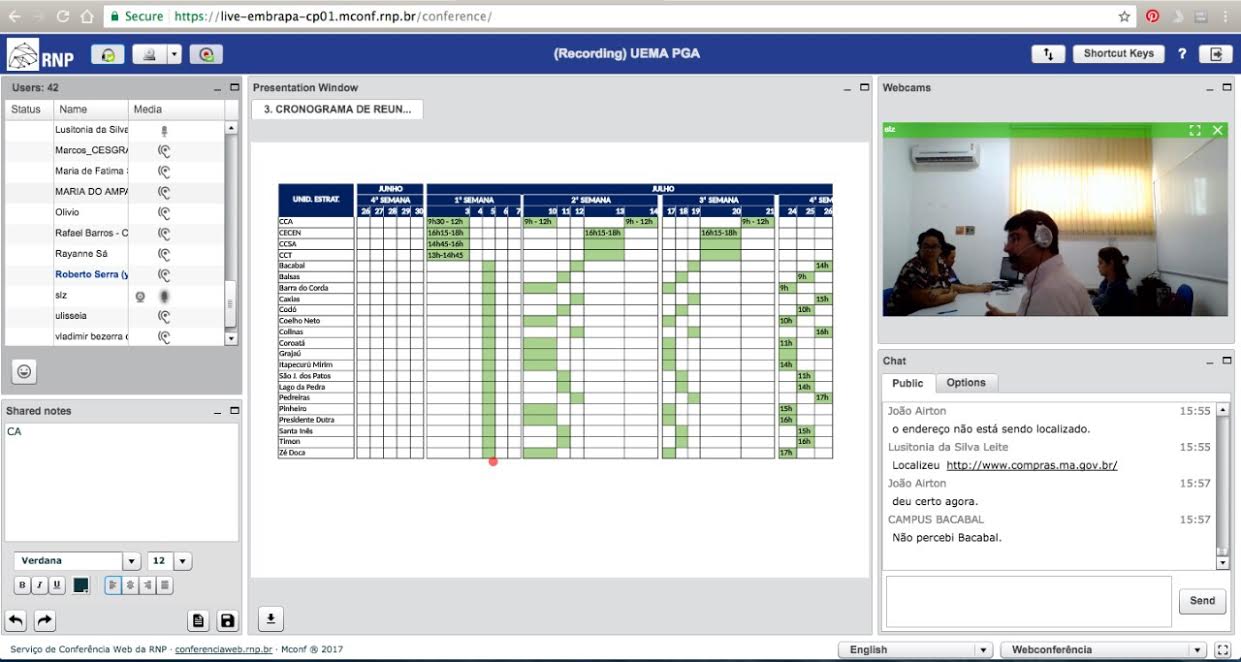Image resolution: width=1241 pixels, height=662 pixels.
Task: Undo the last shared notes edit
Action: click(17, 621)
